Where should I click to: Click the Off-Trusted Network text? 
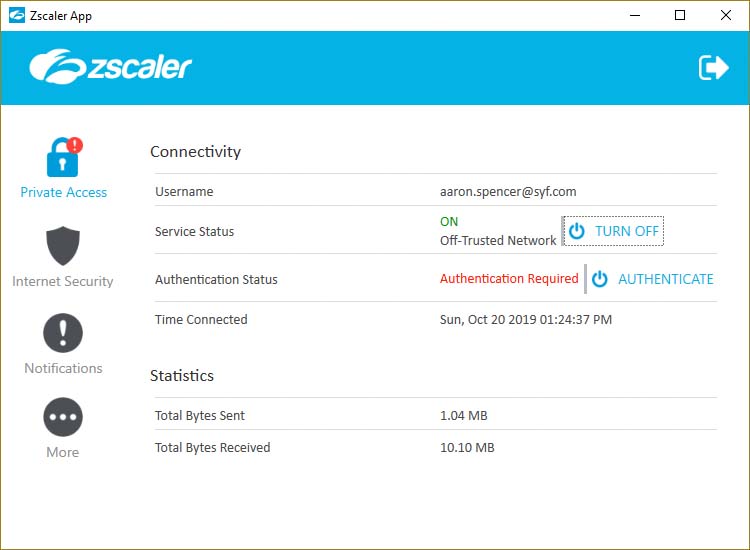tap(498, 241)
